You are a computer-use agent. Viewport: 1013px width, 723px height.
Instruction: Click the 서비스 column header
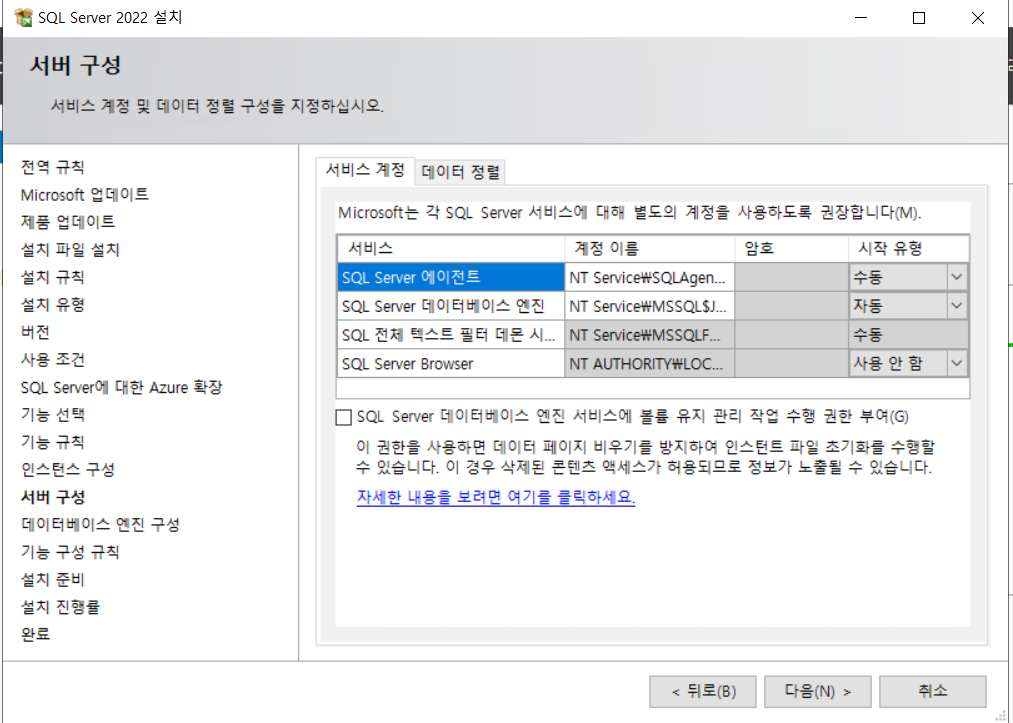click(x=451, y=249)
